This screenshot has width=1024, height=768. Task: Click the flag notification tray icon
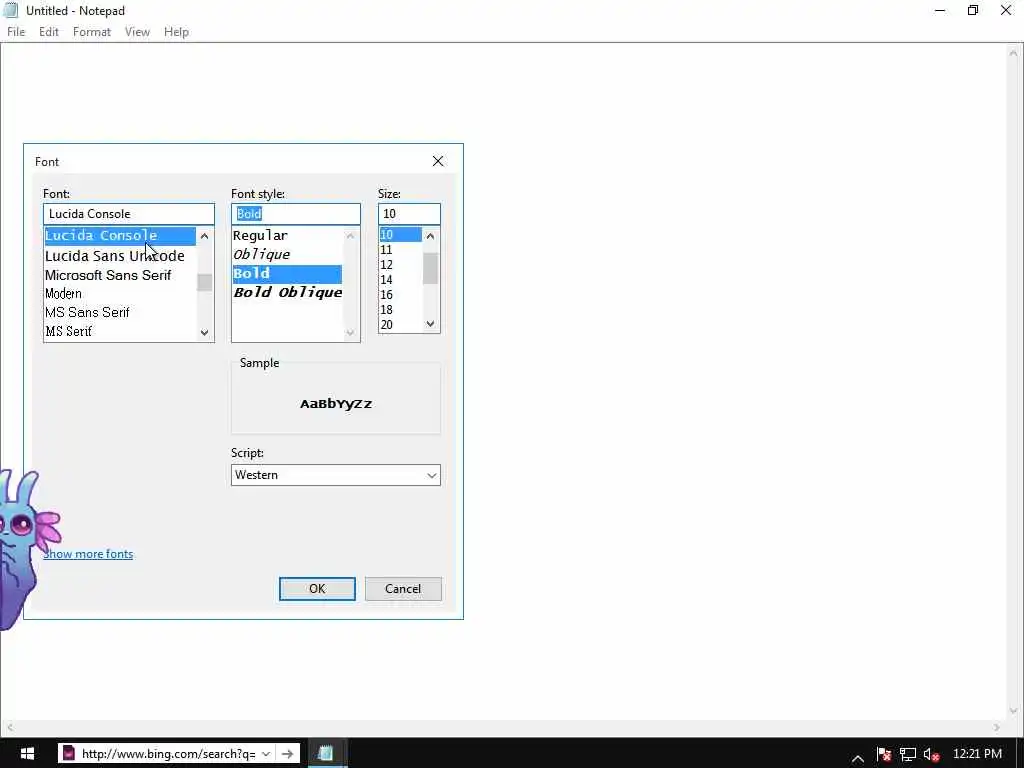[884, 754]
